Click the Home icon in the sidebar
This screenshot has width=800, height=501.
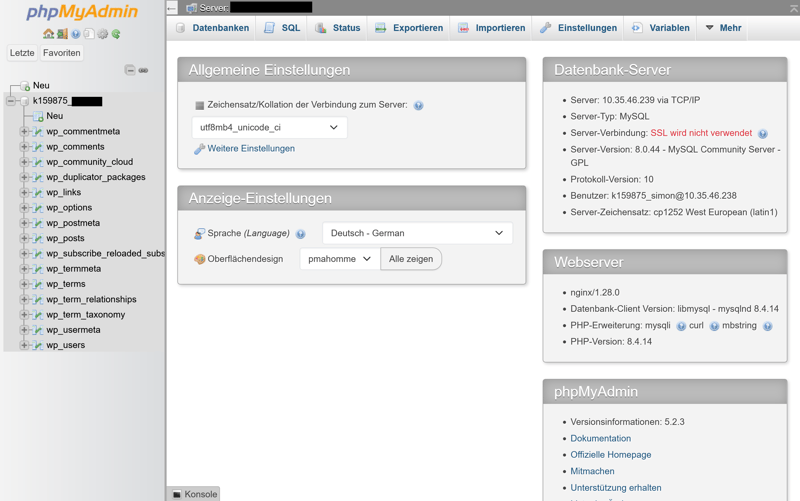click(48, 34)
